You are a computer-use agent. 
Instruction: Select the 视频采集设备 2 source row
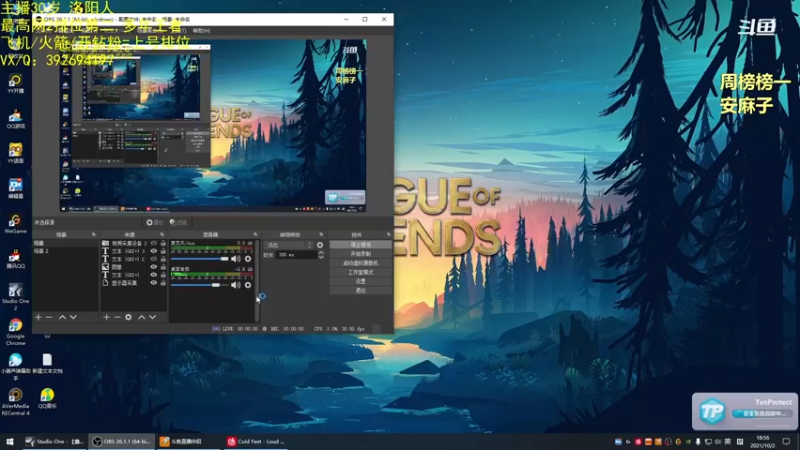[x=134, y=243]
